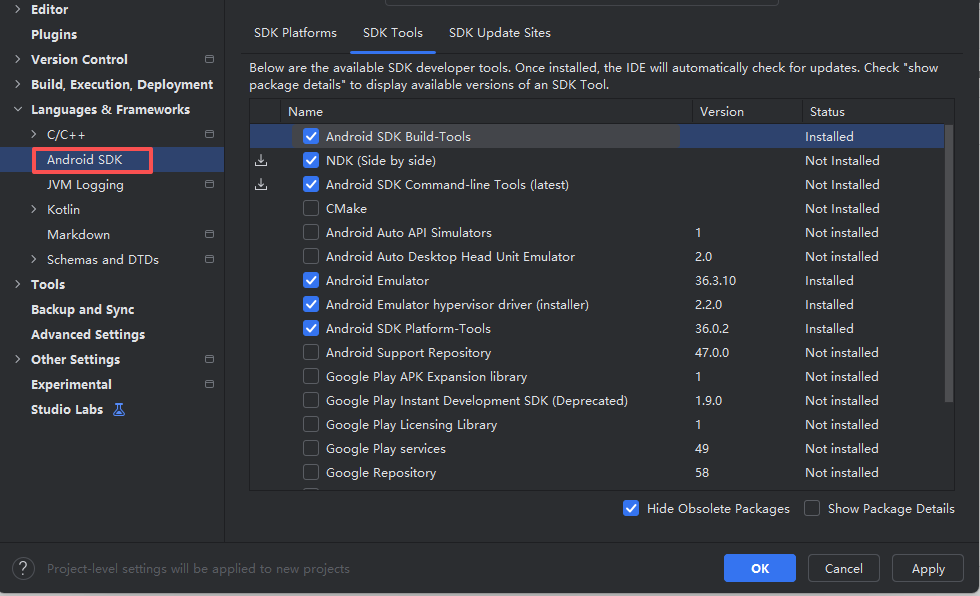980x596 pixels.
Task: Expand the Kotlin node
Action: point(34,209)
